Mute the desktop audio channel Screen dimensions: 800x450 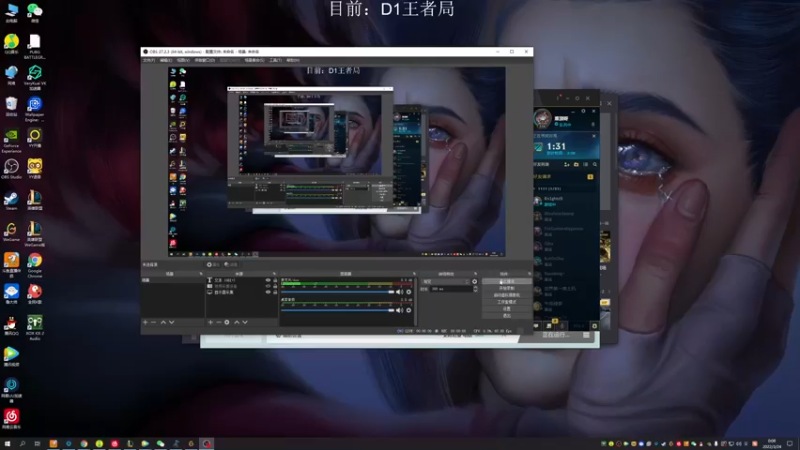pyautogui.click(x=399, y=310)
